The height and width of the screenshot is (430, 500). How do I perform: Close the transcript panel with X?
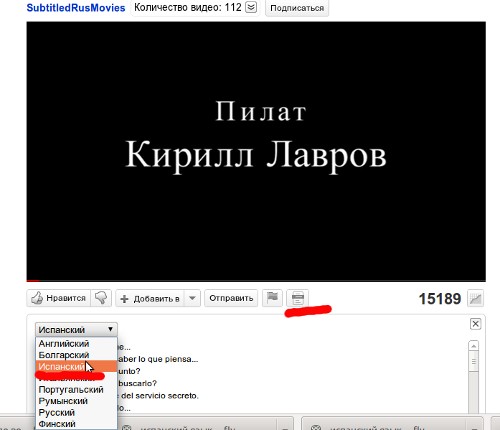point(475,324)
